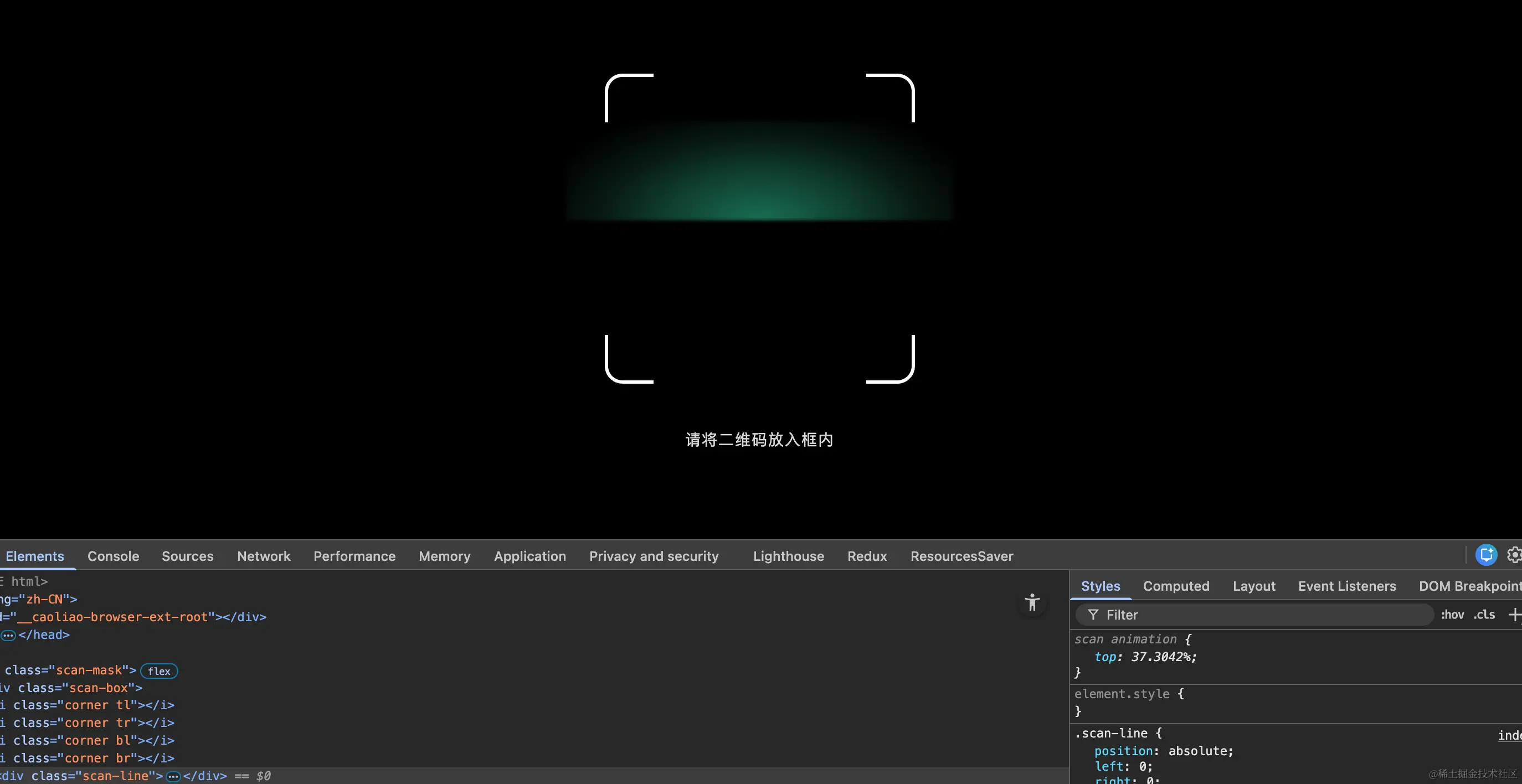
Task: Click the top 37.3042% value
Action: point(1163,657)
